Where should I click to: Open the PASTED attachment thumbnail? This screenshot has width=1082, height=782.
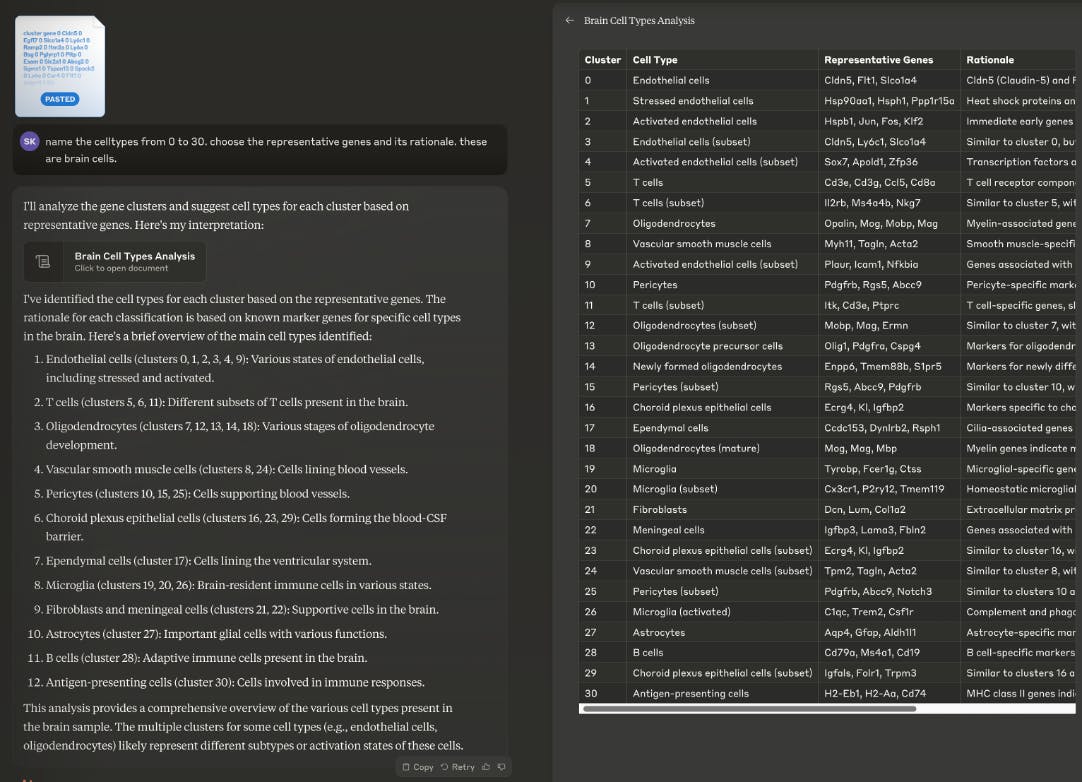(x=60, y=66)
